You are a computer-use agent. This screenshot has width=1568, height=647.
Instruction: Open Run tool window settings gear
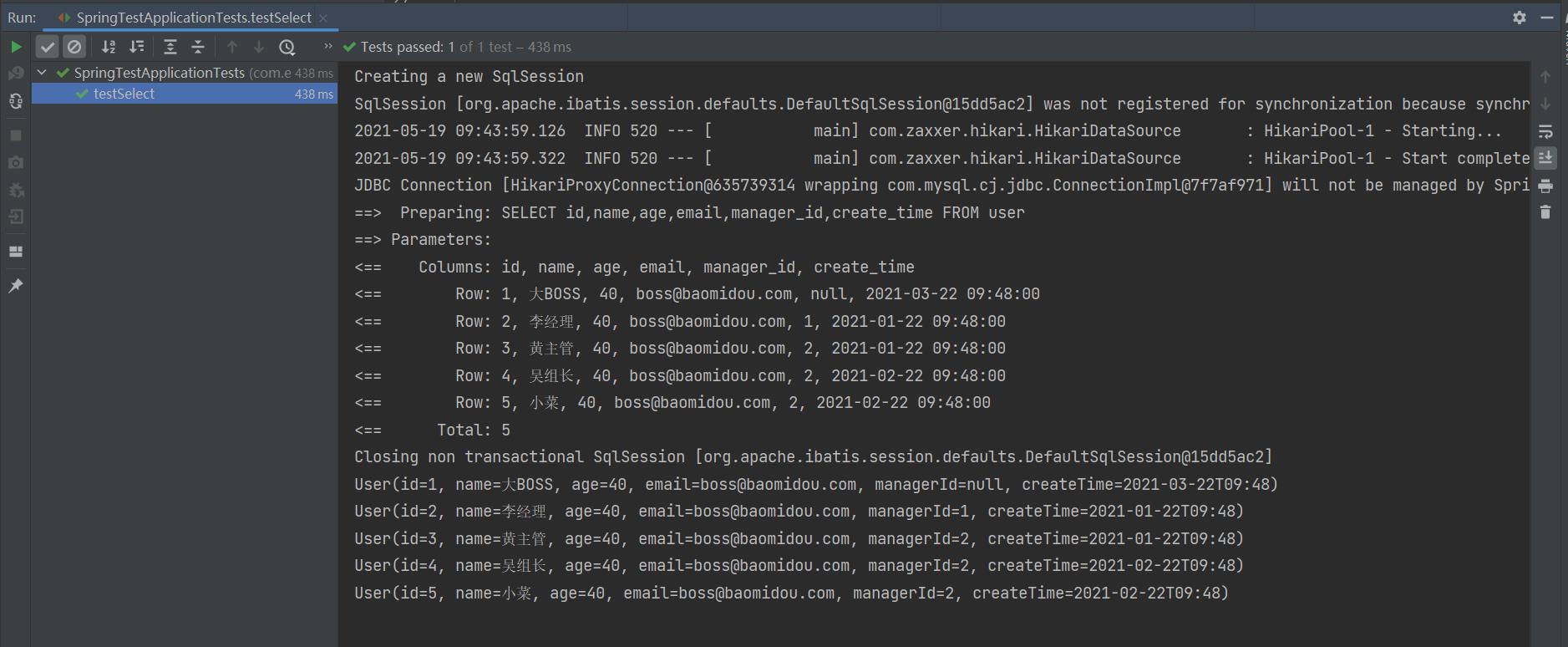pyautogui.click(x=1520, y=18)
